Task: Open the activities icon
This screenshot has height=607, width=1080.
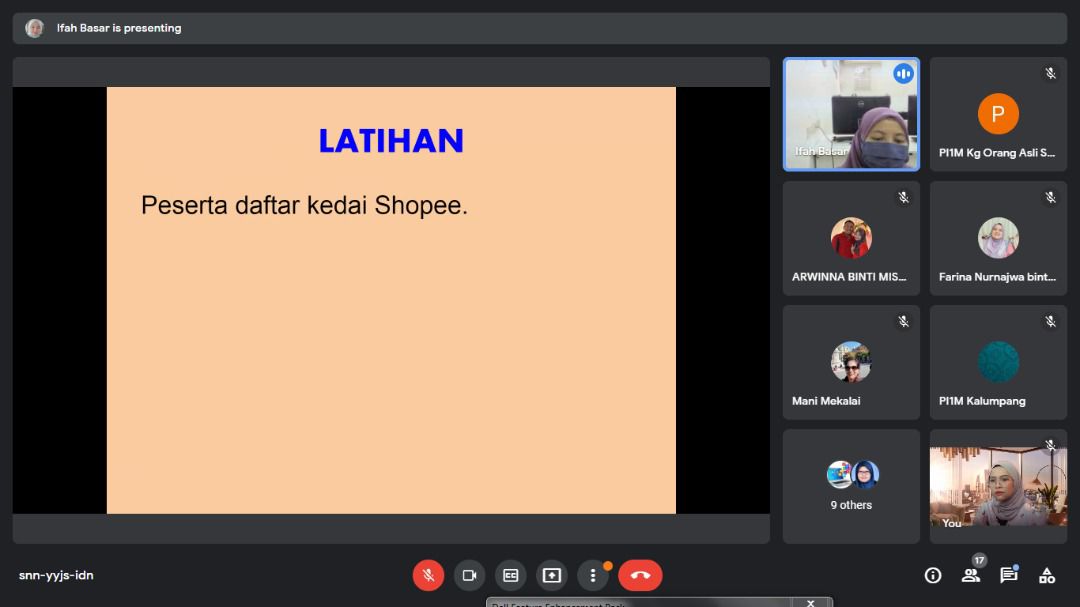Action: [x=1046, y=575]
